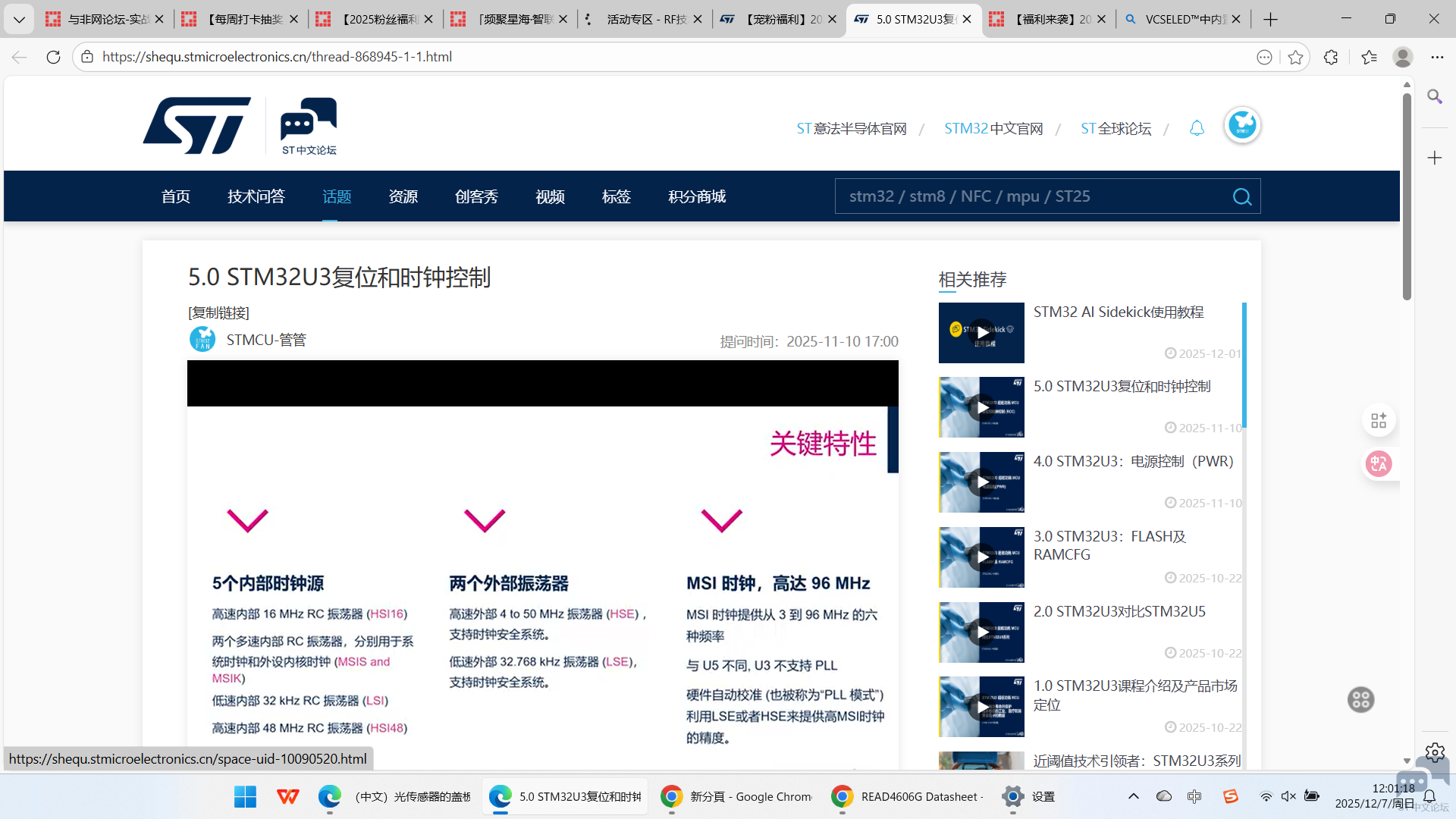Open the 首页 nav item
The height and width of the screenshot is (819, 1456).
(175, 196)
